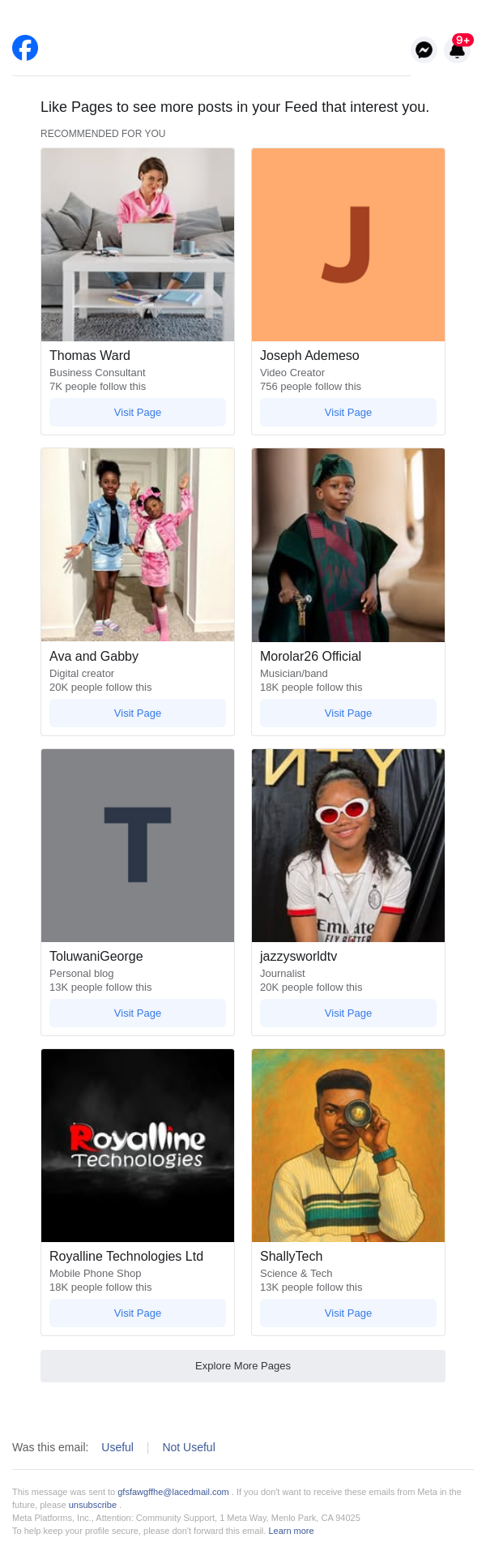Click Joseph Ademeso orange J avatar
The width and height of the screenshot is (486, 1568).
pyautogui.click(x=348, y=245)
